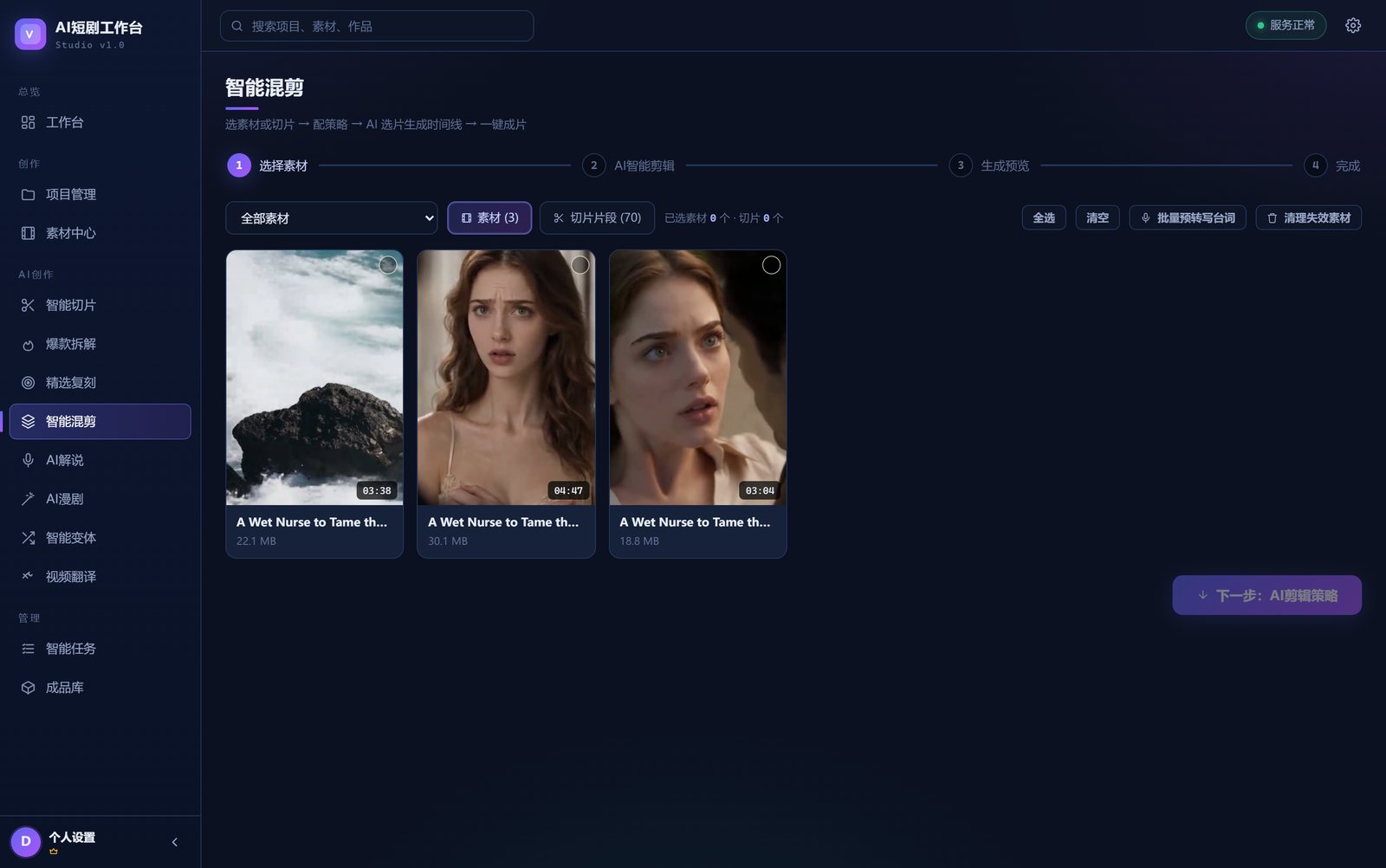Screen dimensions: 1386x868
Task: Click the 成品库 box icon
Action: (28, 688)
